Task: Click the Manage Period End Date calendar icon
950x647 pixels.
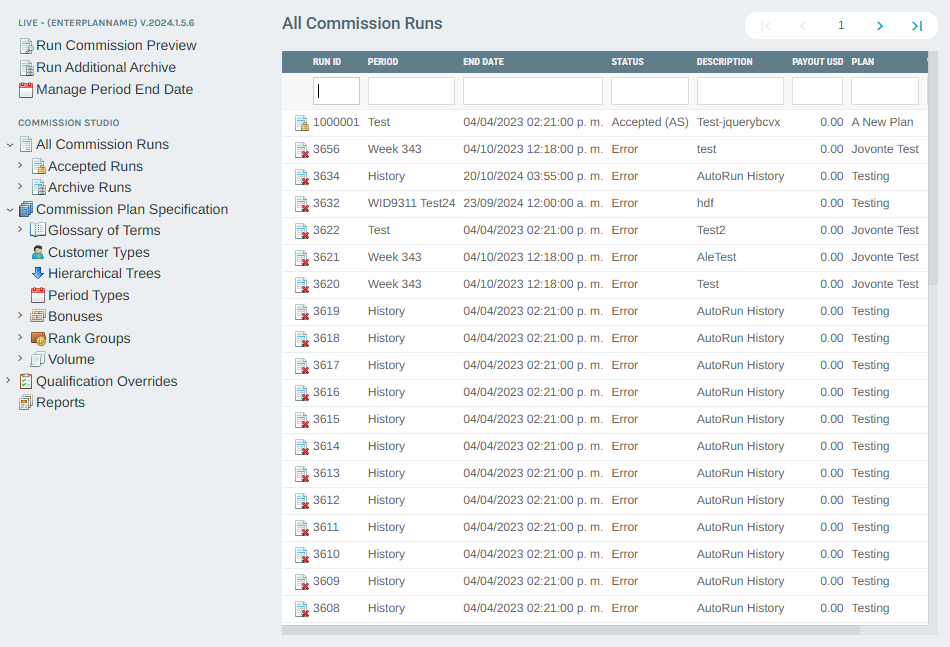Action: point(26,90)
